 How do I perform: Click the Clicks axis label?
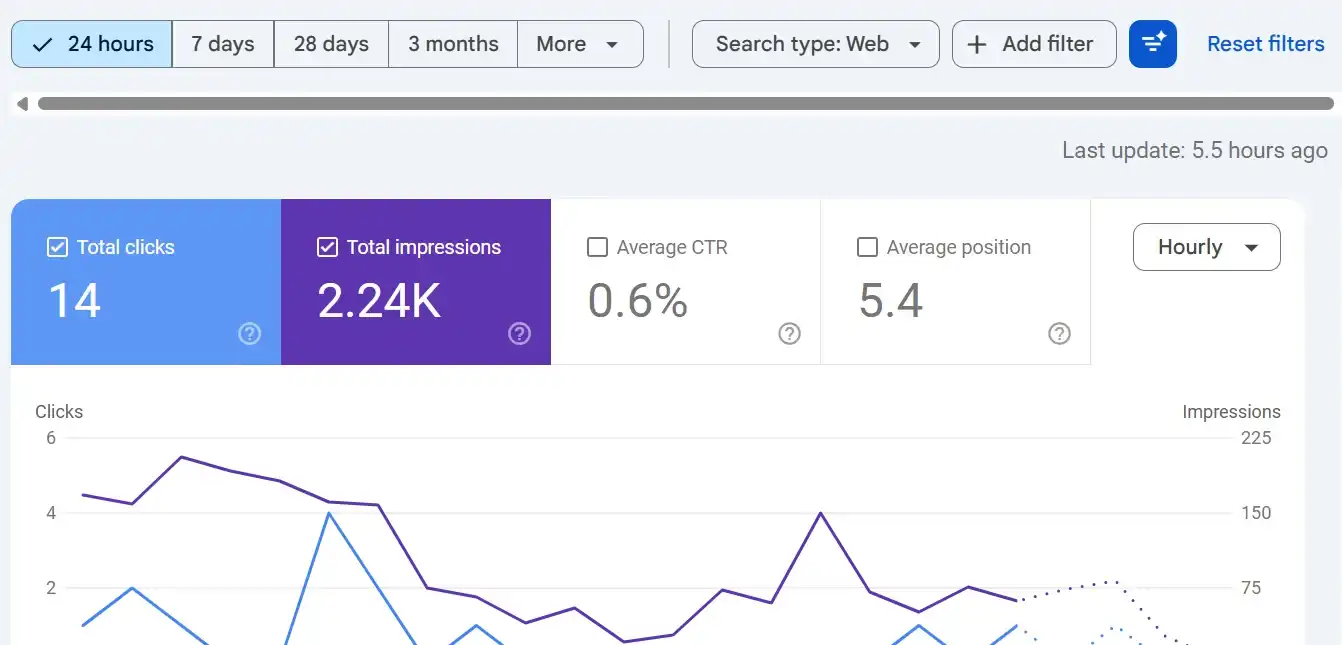click(59, 412)
